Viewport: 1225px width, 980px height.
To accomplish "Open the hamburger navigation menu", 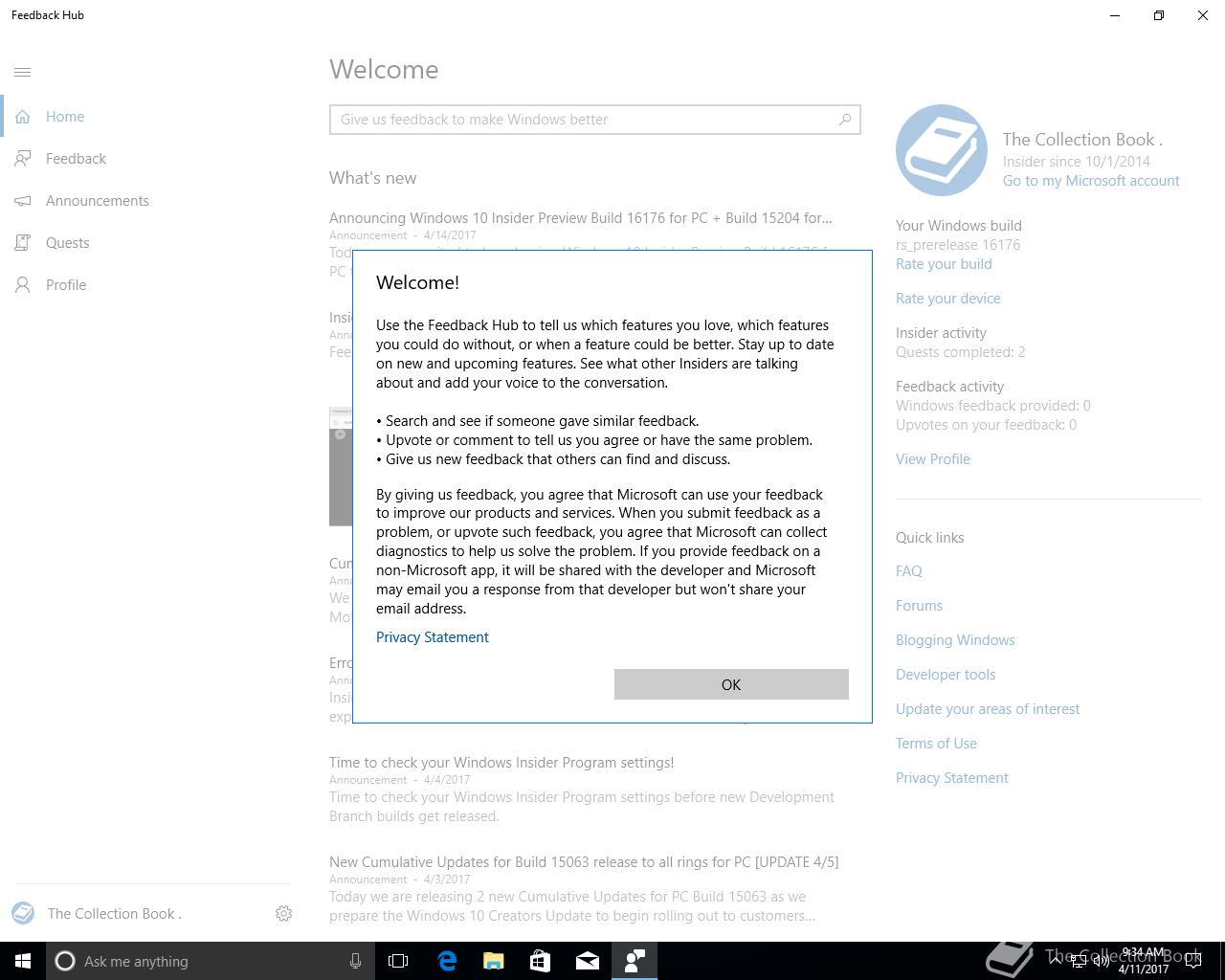I will [x=23, y=72].
